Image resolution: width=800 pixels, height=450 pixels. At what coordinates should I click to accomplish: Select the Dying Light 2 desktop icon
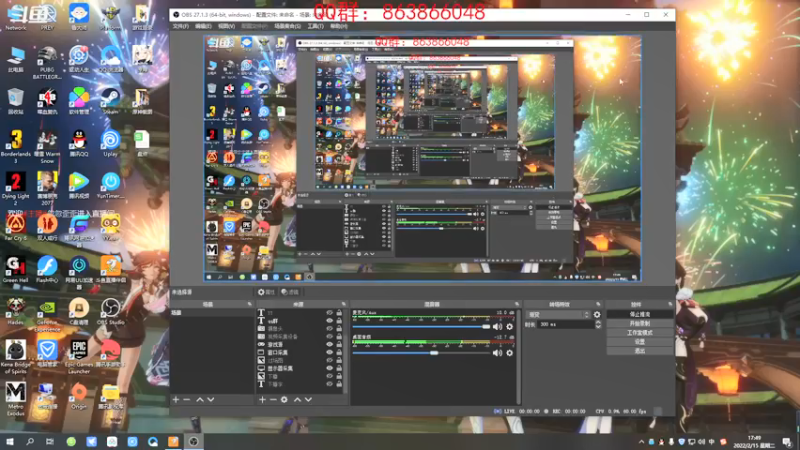(x=15, y=188)
